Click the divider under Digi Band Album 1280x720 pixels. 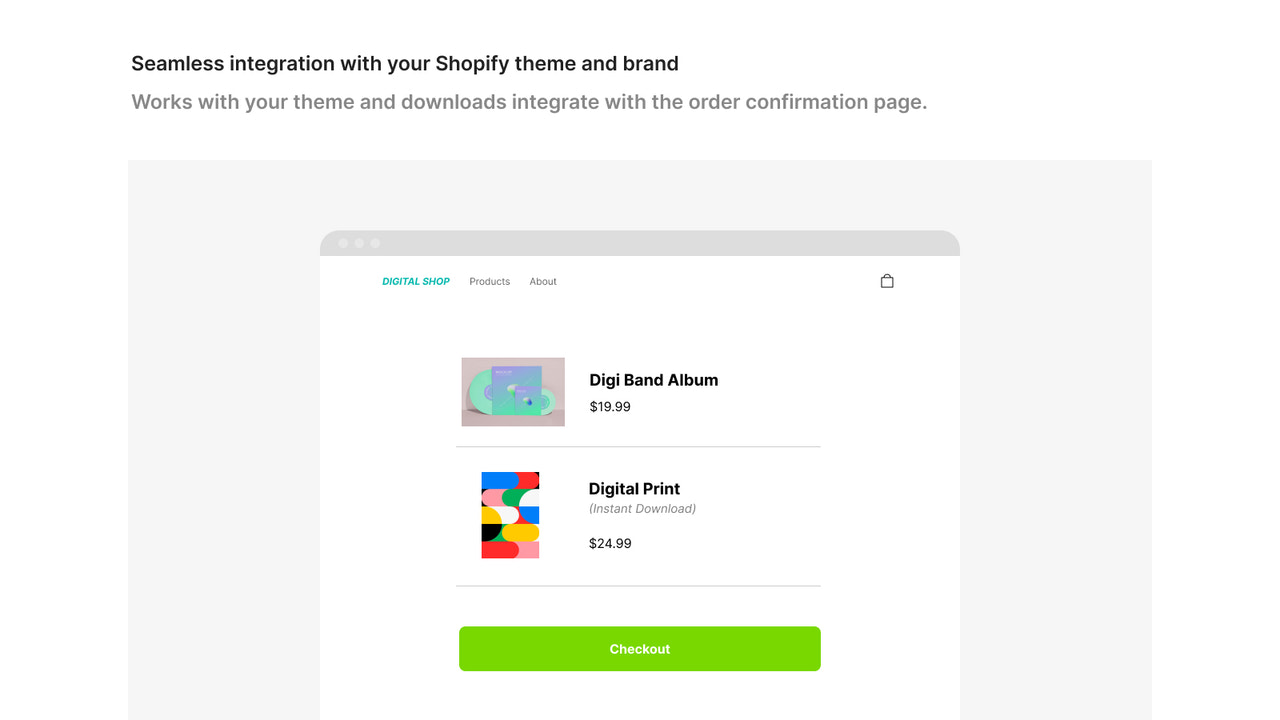[637, 446]
